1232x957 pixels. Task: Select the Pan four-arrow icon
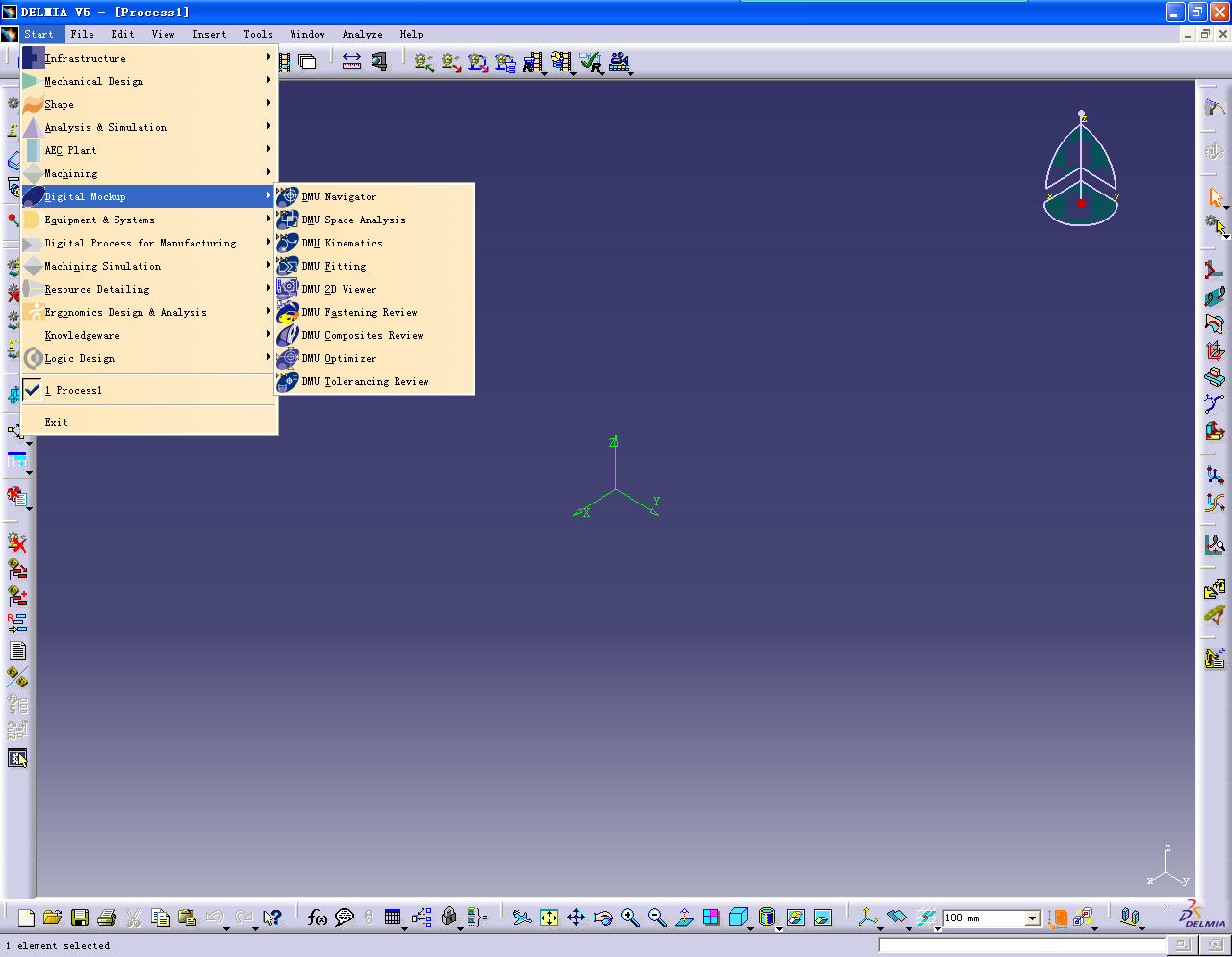576,918
